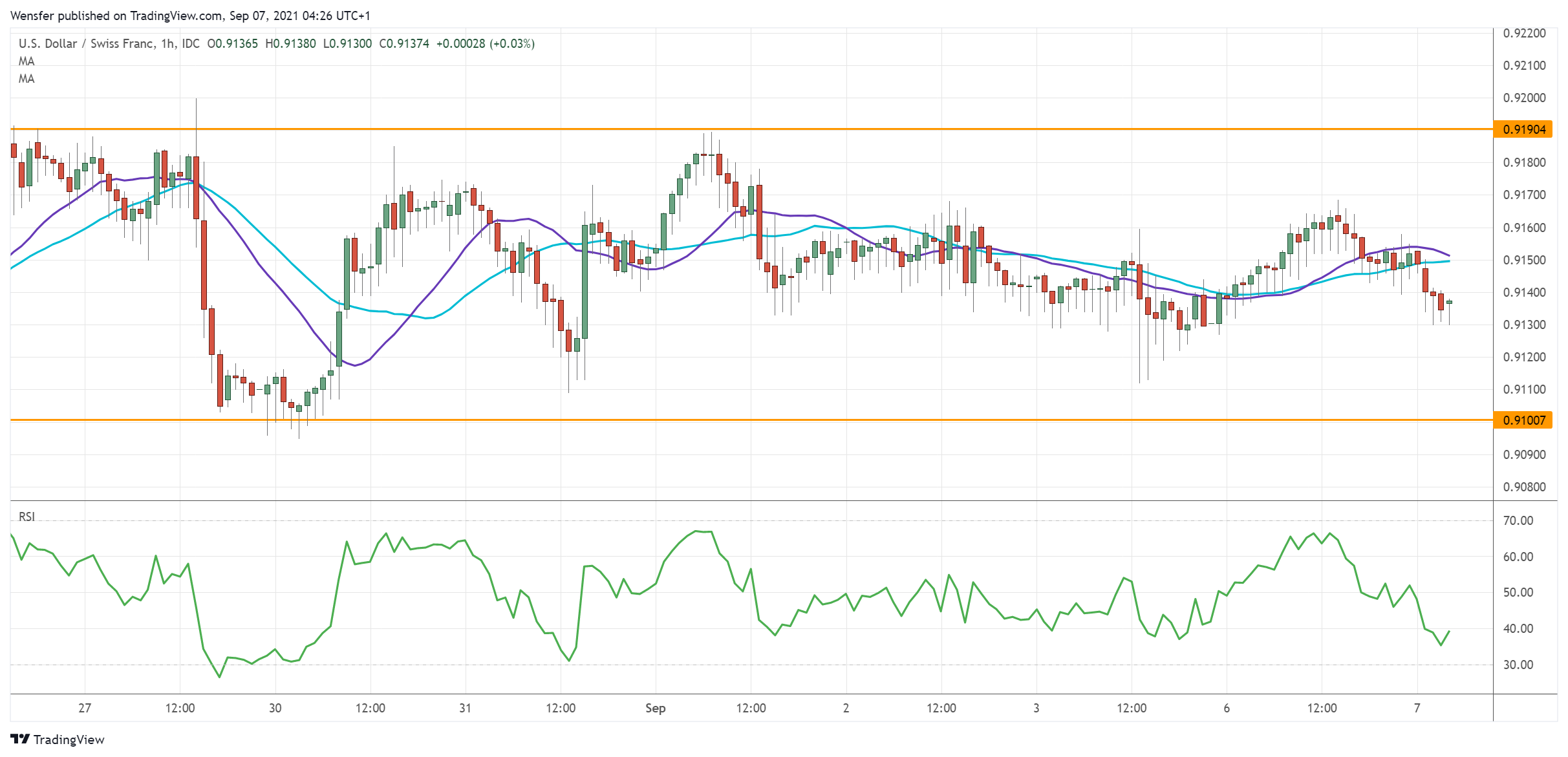This screenshot has height=757, width=1568.
Task: Click the RSI indicator label
Action: coord(27,517)
